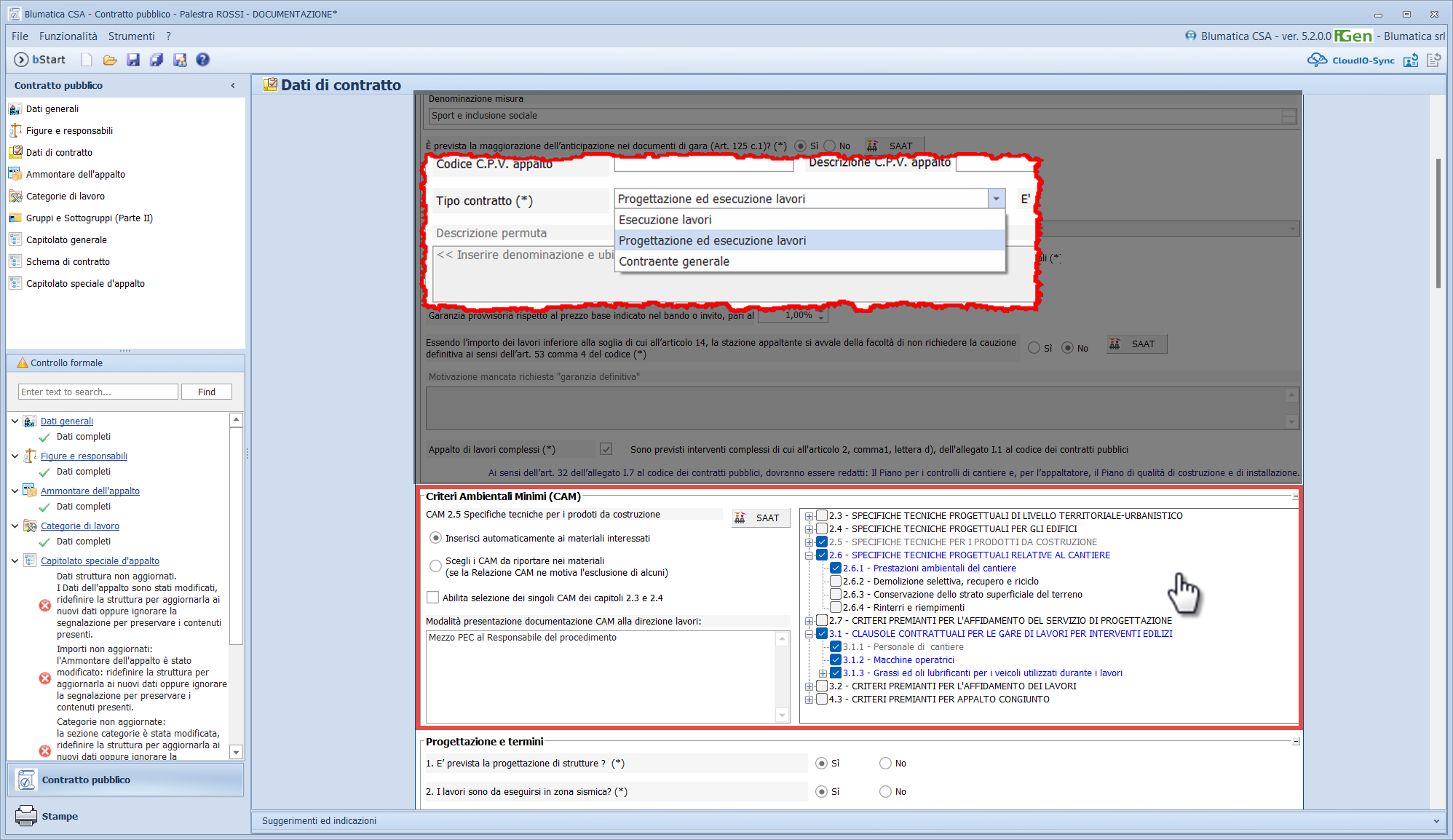Click the CloudIO-Sync cloud icon

click(x=1318, y=60)
